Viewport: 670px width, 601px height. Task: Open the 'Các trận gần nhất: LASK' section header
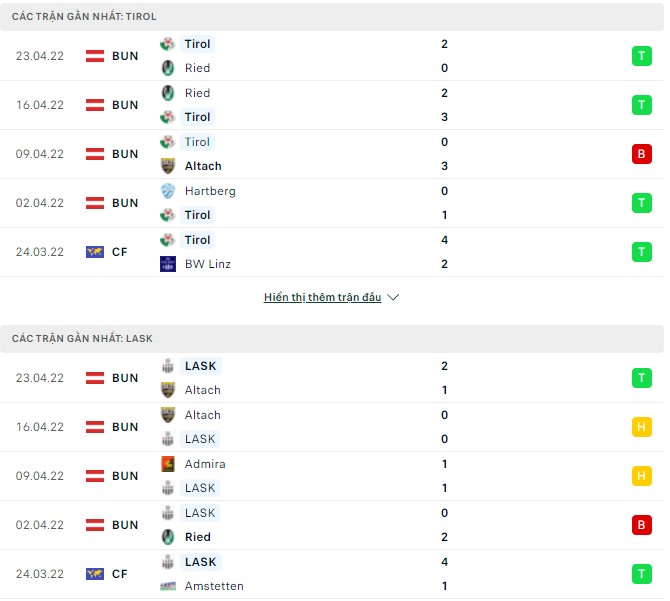[82, 339]
